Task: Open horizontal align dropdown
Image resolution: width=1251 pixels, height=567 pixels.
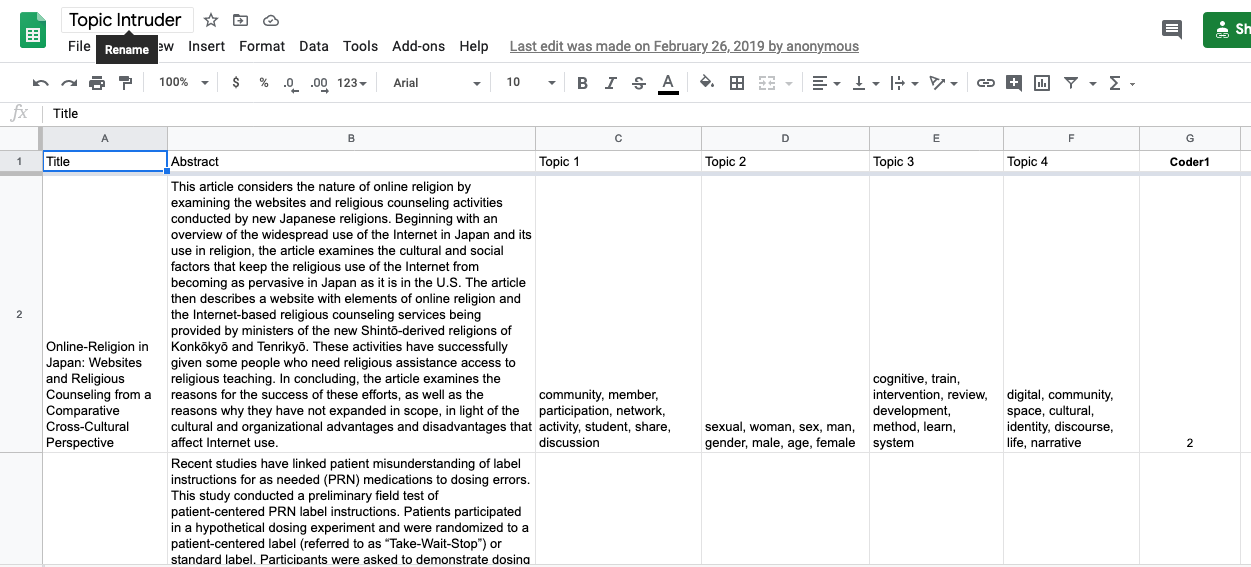Action: tap(826, 83)
